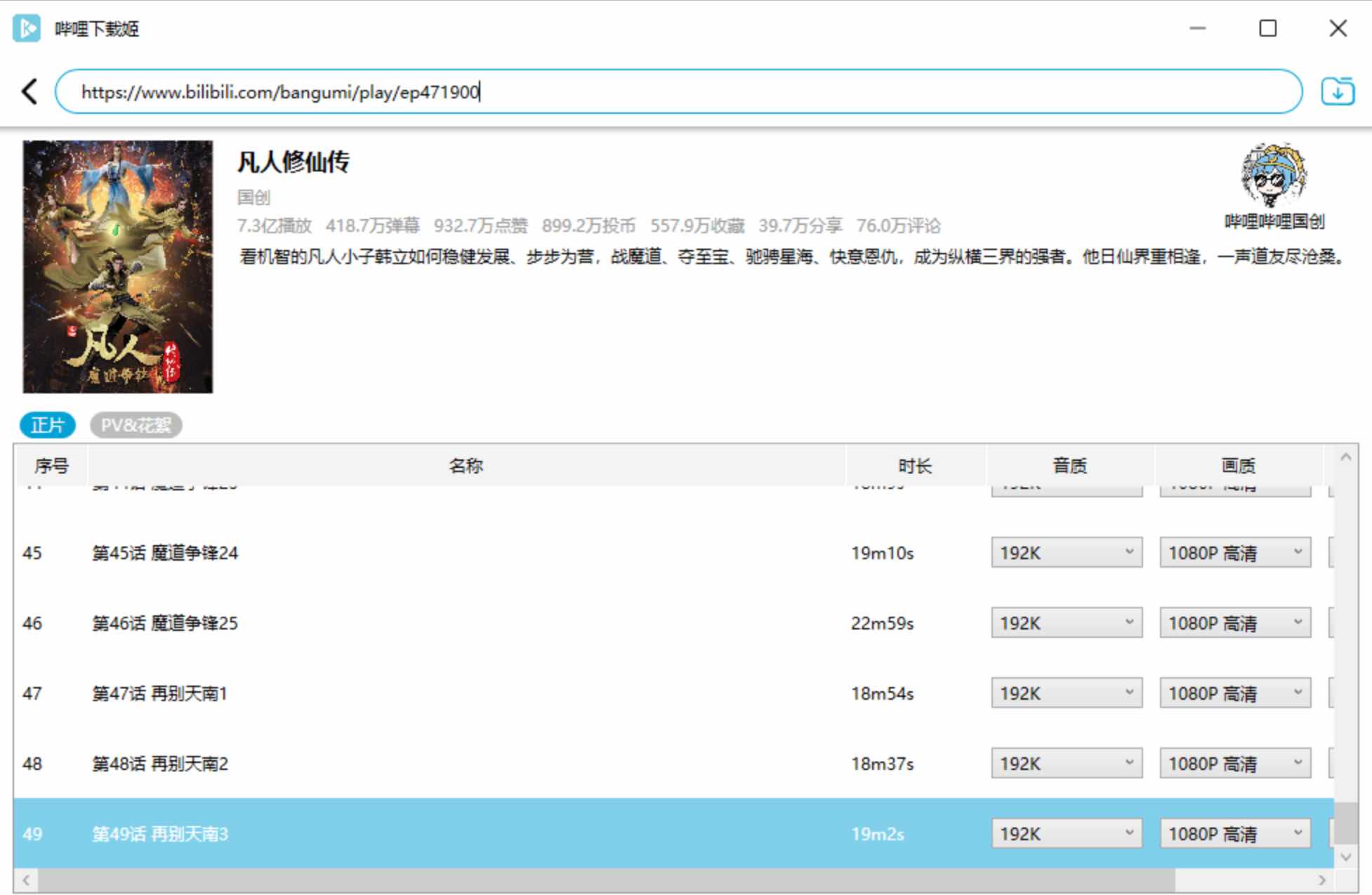Select row 第46话 魔道争锋25
This screenshot has height=895, width=1372.
pos(674,622)
